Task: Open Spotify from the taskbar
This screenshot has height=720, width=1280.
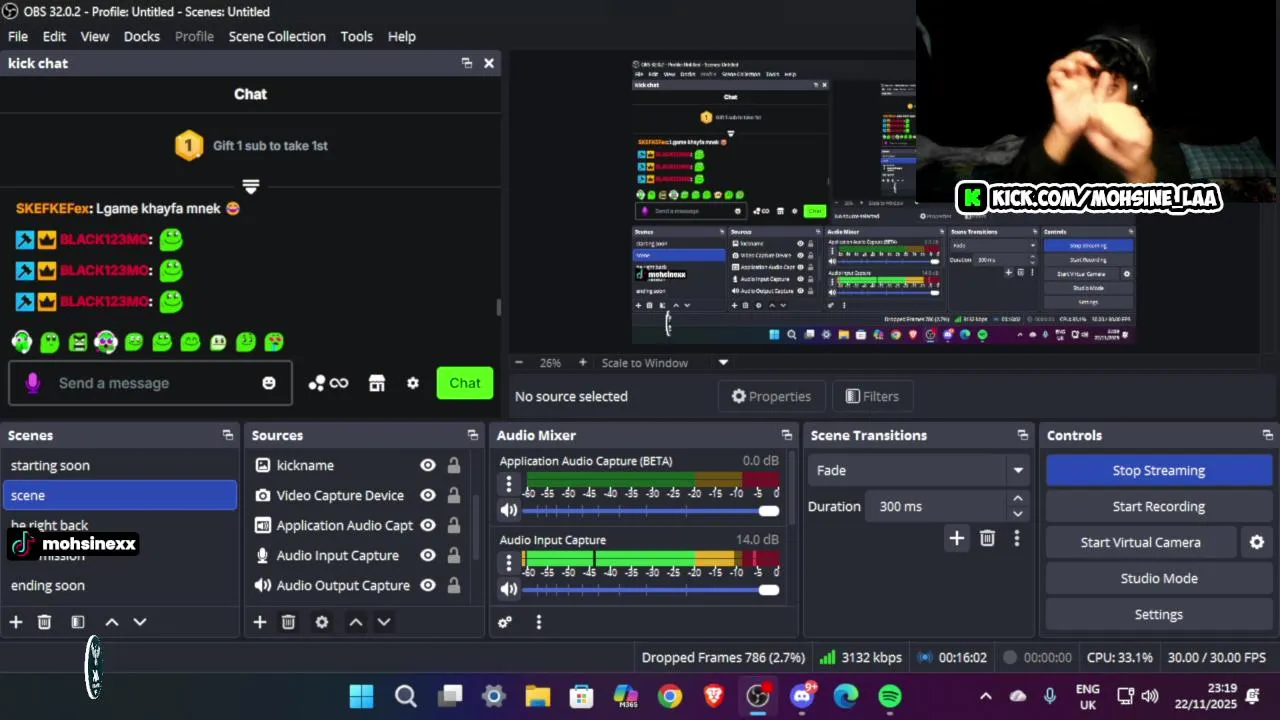Action: pos(890,696)
